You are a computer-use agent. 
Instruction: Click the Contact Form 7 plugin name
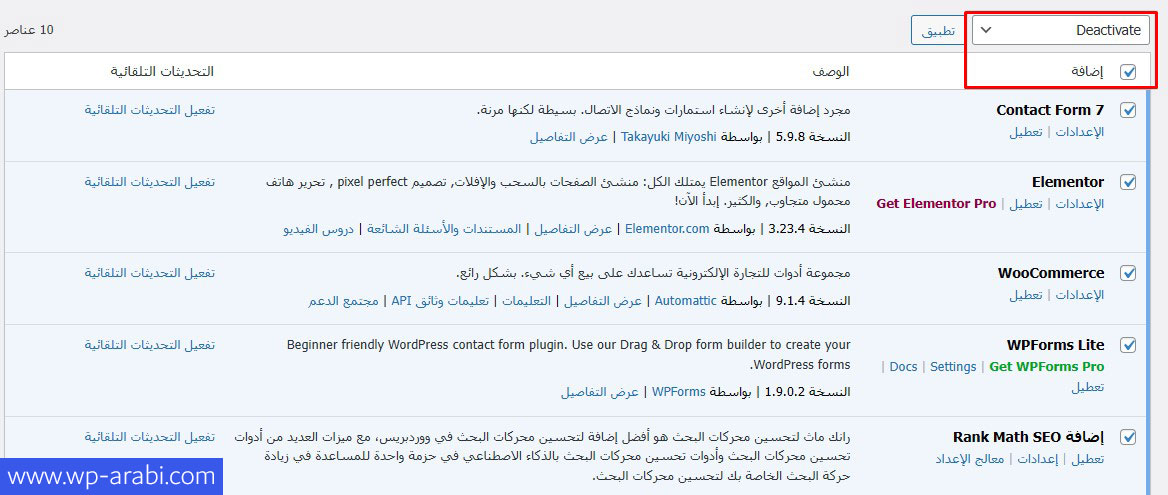point(1050,110)
